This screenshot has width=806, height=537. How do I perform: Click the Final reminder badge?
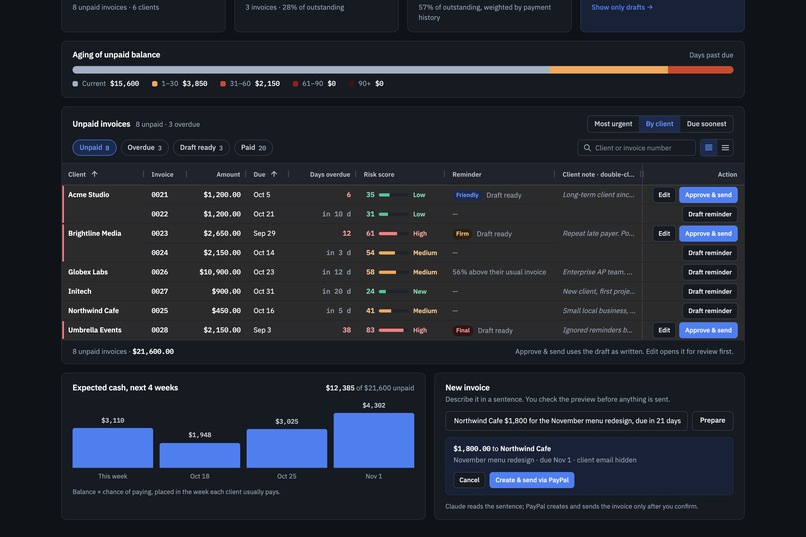[463, 330]
